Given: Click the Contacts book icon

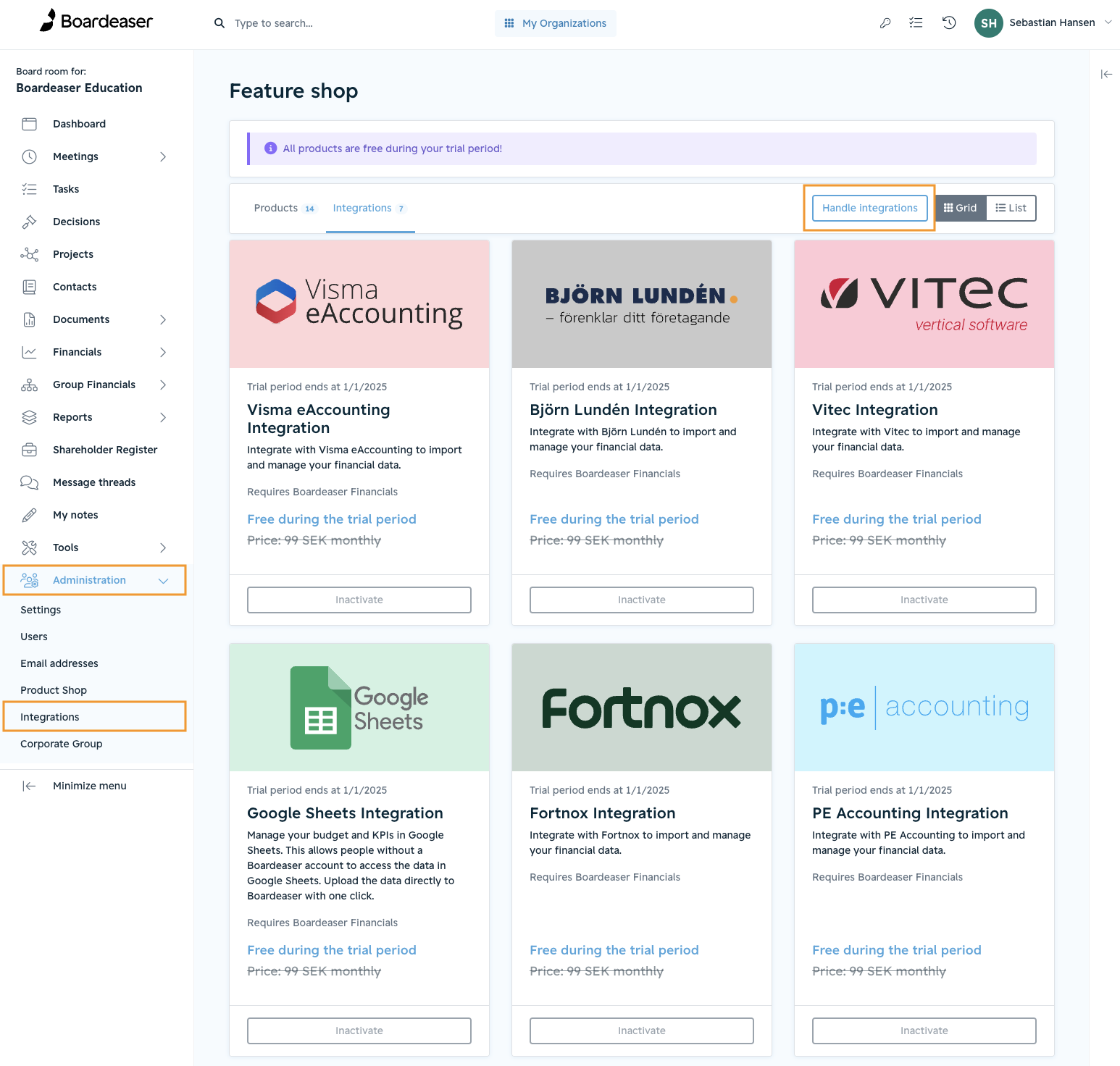Looking at the screenshot, I should click(x=29, y=287).
